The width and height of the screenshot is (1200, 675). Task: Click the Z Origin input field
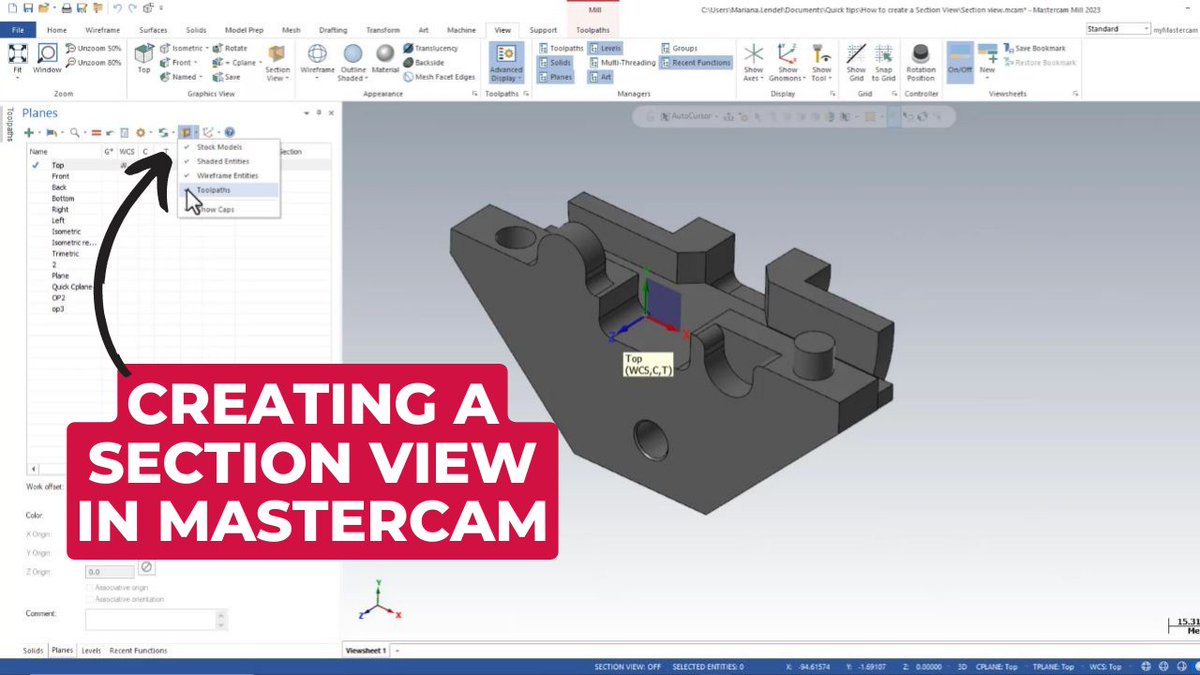[110, 571]
